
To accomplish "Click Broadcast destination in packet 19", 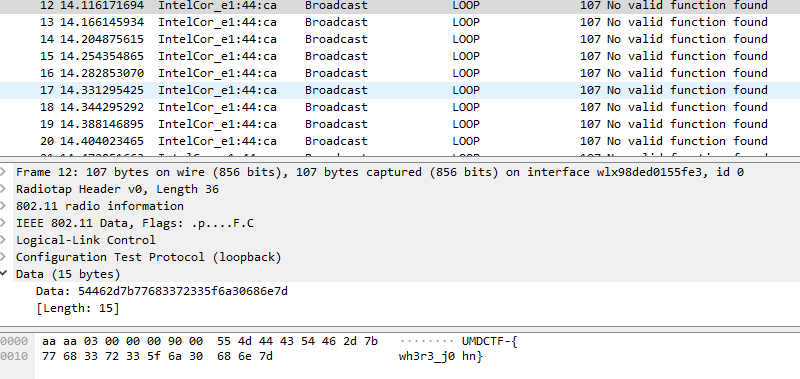I will pos(336,124).
